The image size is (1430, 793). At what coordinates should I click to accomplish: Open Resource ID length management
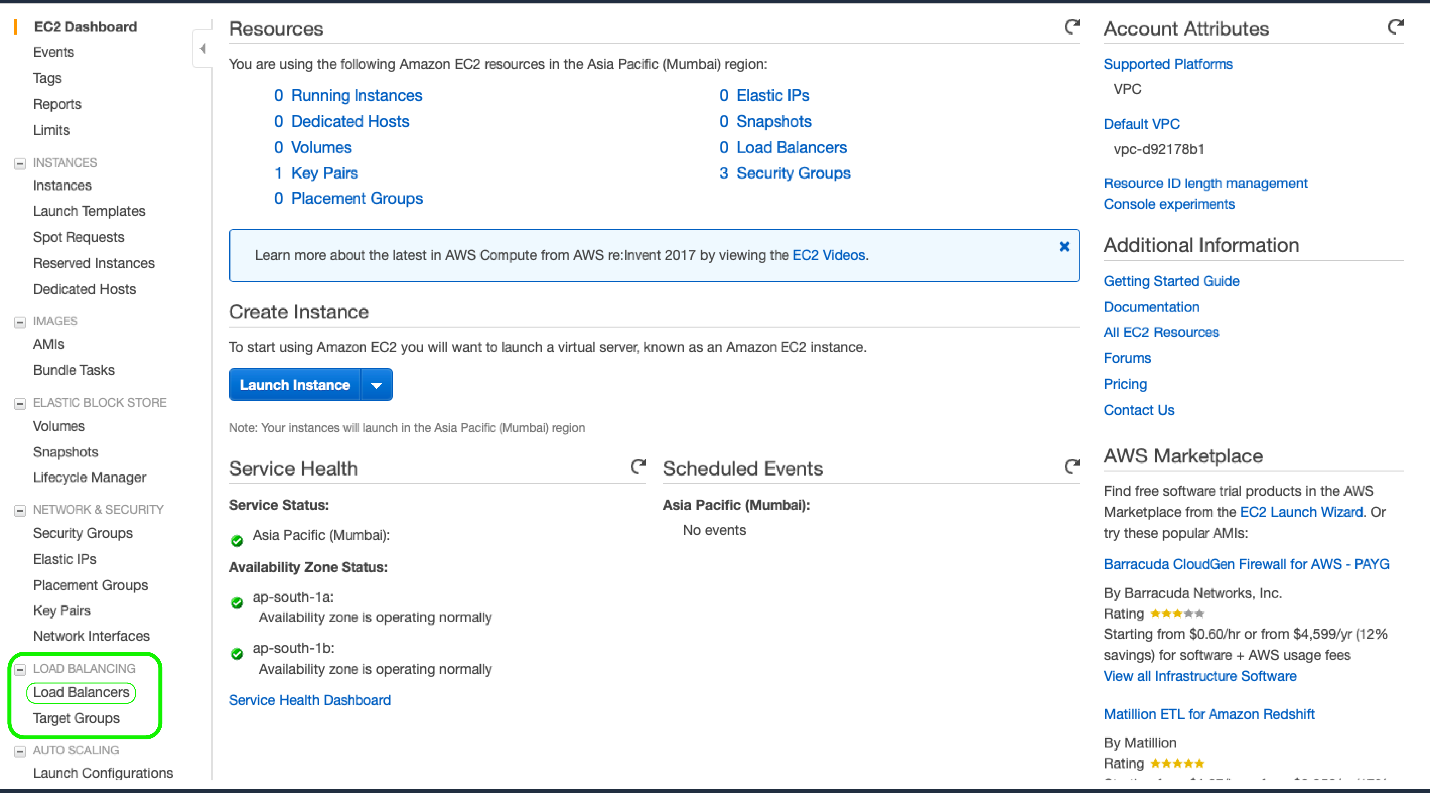1206,183
